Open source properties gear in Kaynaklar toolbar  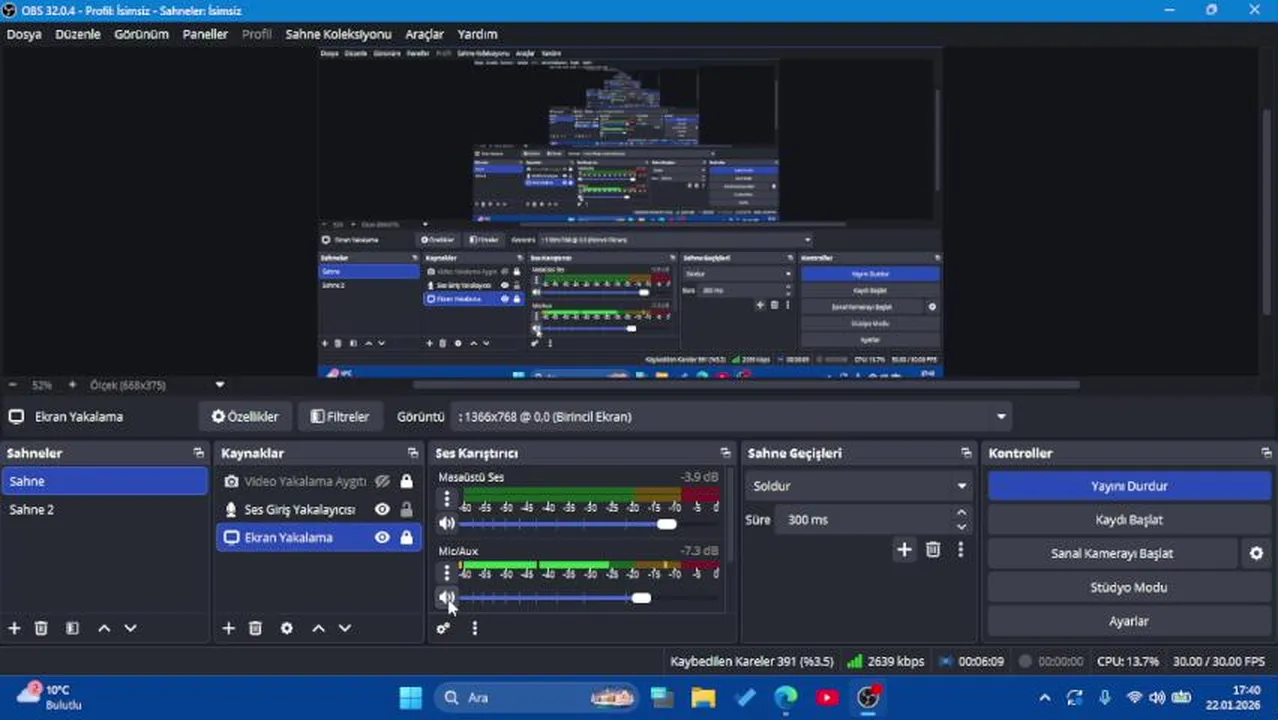pyautogui.click(x=287, y=628)
